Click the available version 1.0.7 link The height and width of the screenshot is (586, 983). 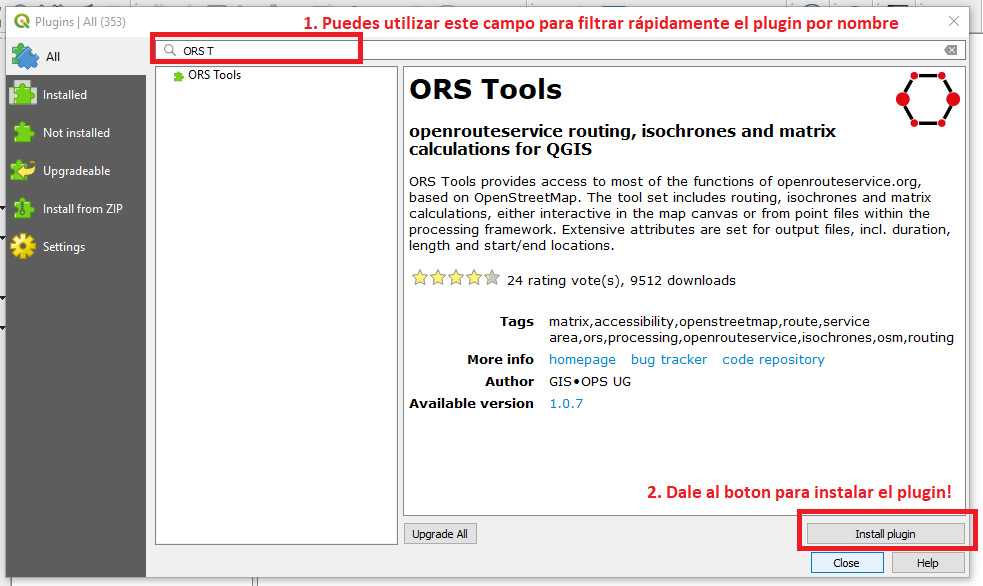point(566,404)
